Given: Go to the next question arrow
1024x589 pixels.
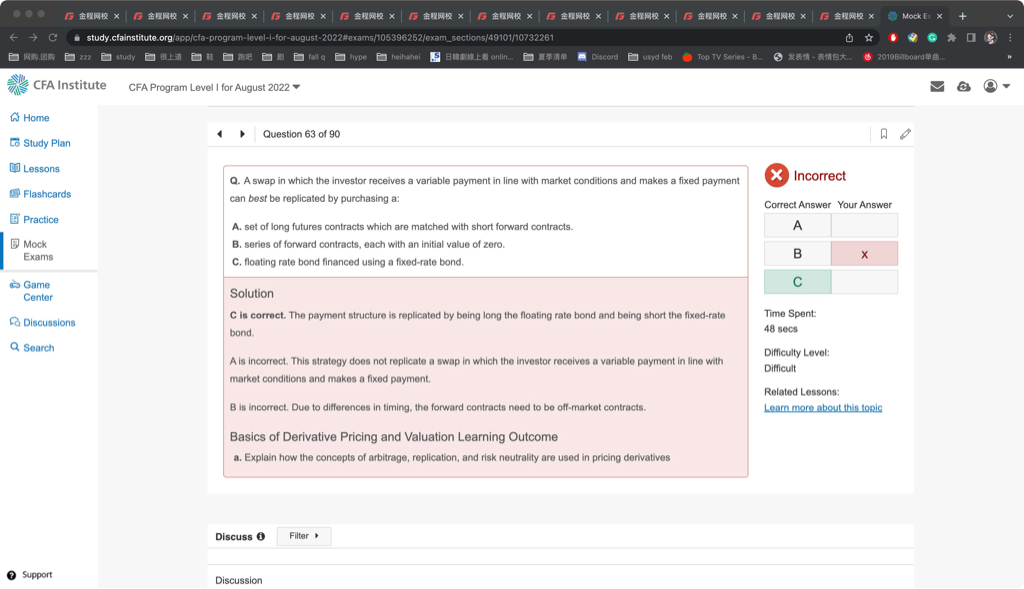Looking at the screenshot, I should click(x=242, y=134).
